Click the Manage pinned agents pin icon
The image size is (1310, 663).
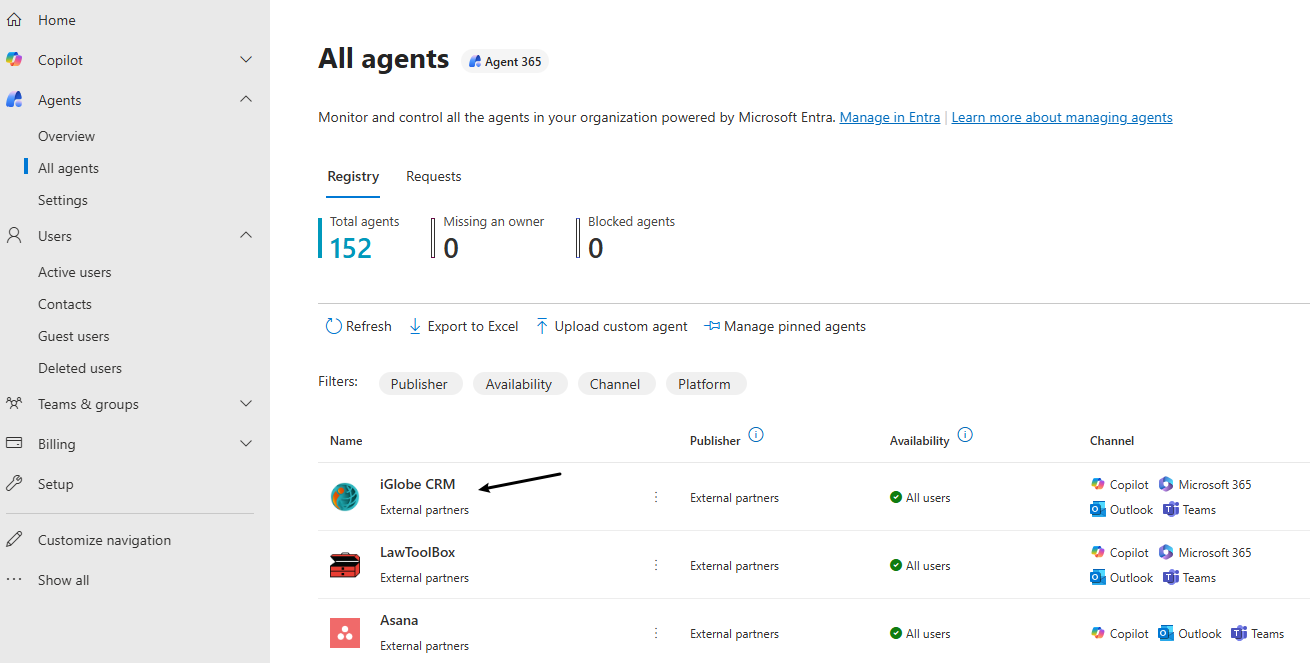(712, 326)
